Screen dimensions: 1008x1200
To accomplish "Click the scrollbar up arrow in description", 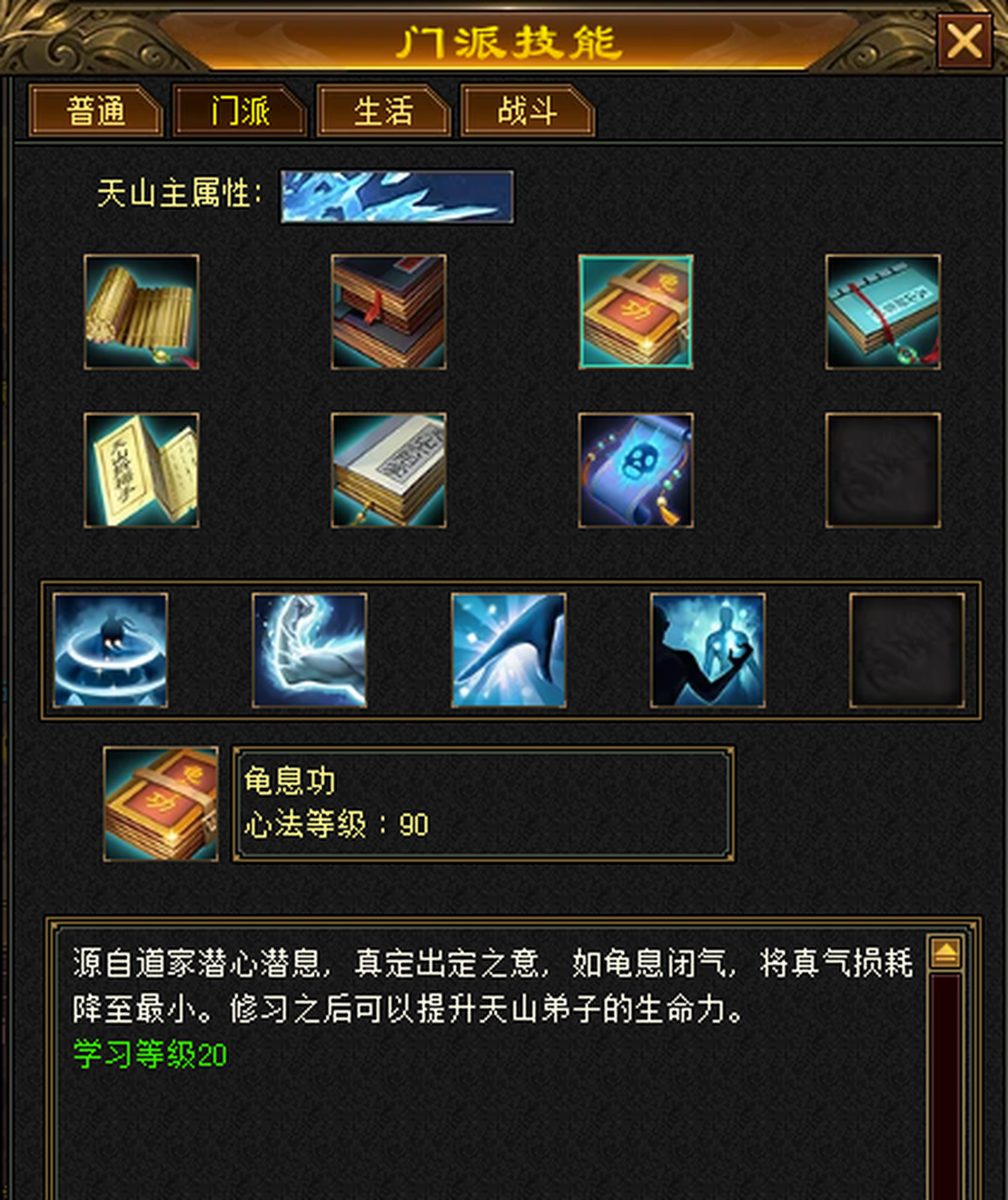I will point(945,953).
